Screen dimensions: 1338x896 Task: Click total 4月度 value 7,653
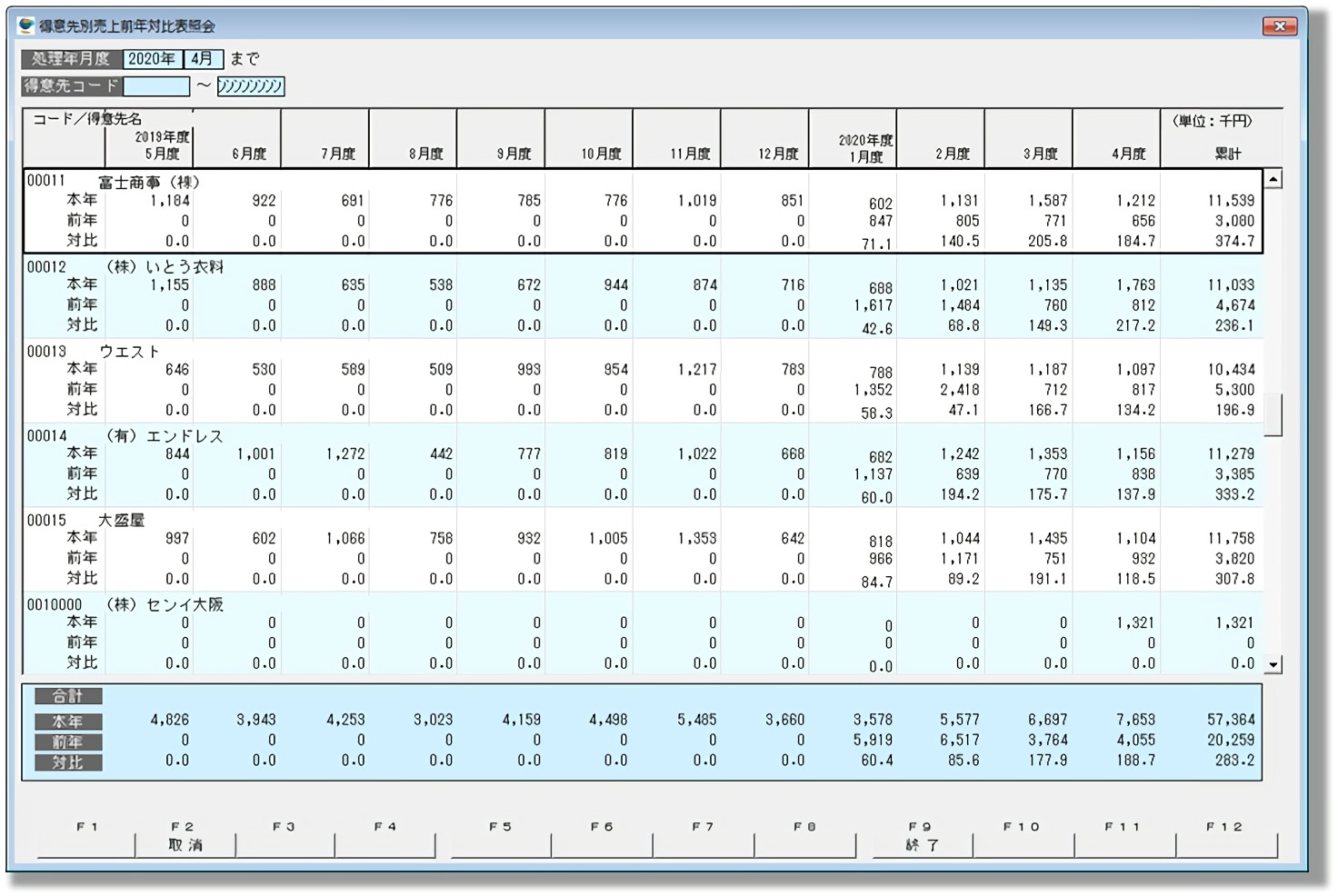point(1135,720)
